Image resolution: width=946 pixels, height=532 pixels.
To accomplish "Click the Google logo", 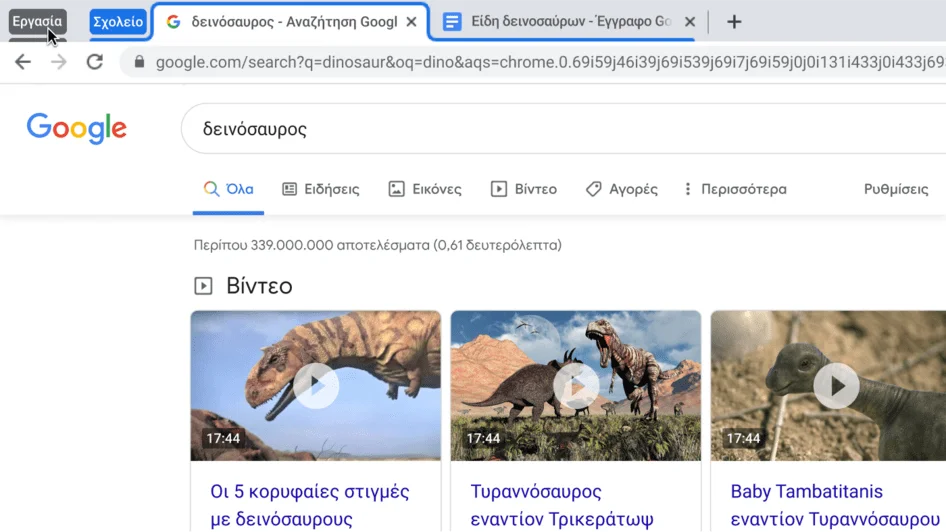I will point(77,128).
